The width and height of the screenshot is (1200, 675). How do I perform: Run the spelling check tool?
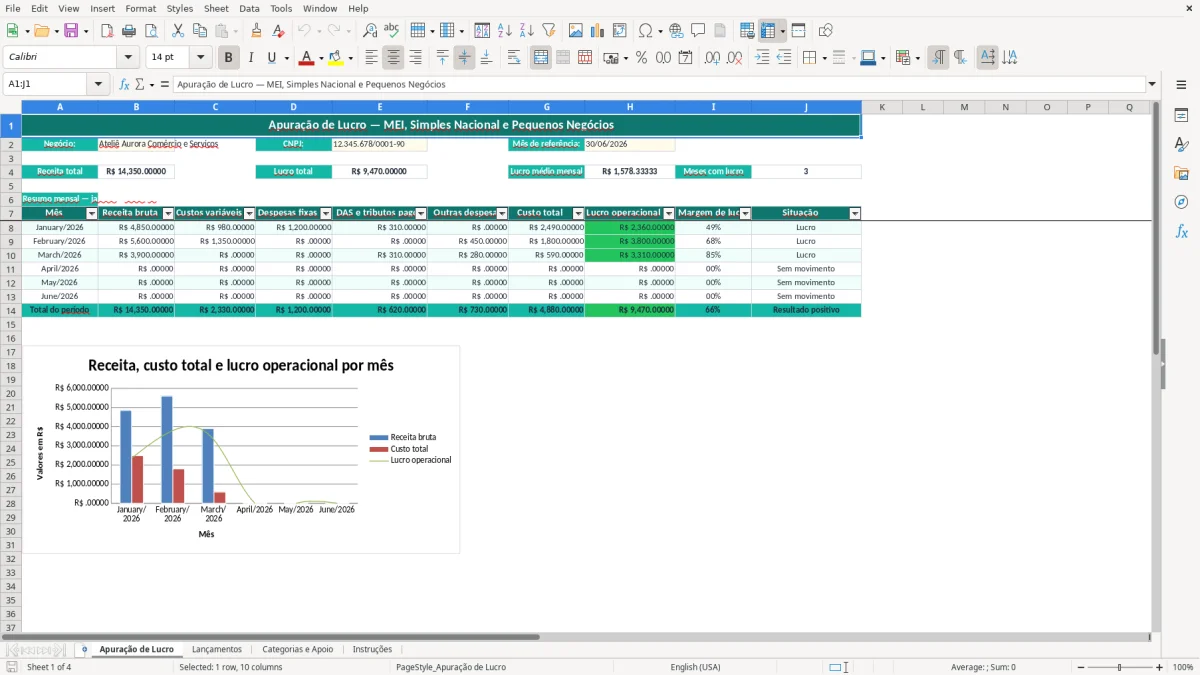point(391,31)
